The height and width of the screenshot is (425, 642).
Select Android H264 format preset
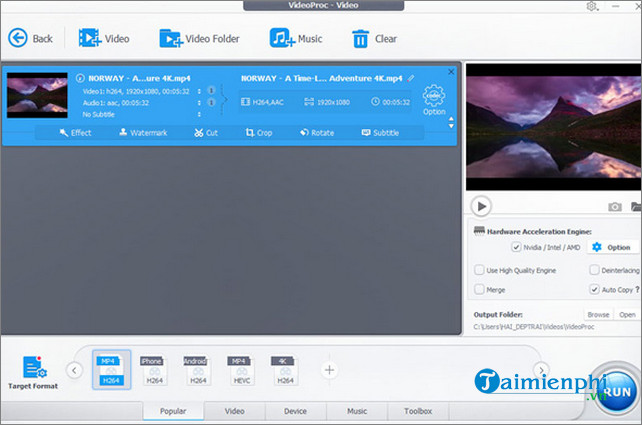click(196, 370)
